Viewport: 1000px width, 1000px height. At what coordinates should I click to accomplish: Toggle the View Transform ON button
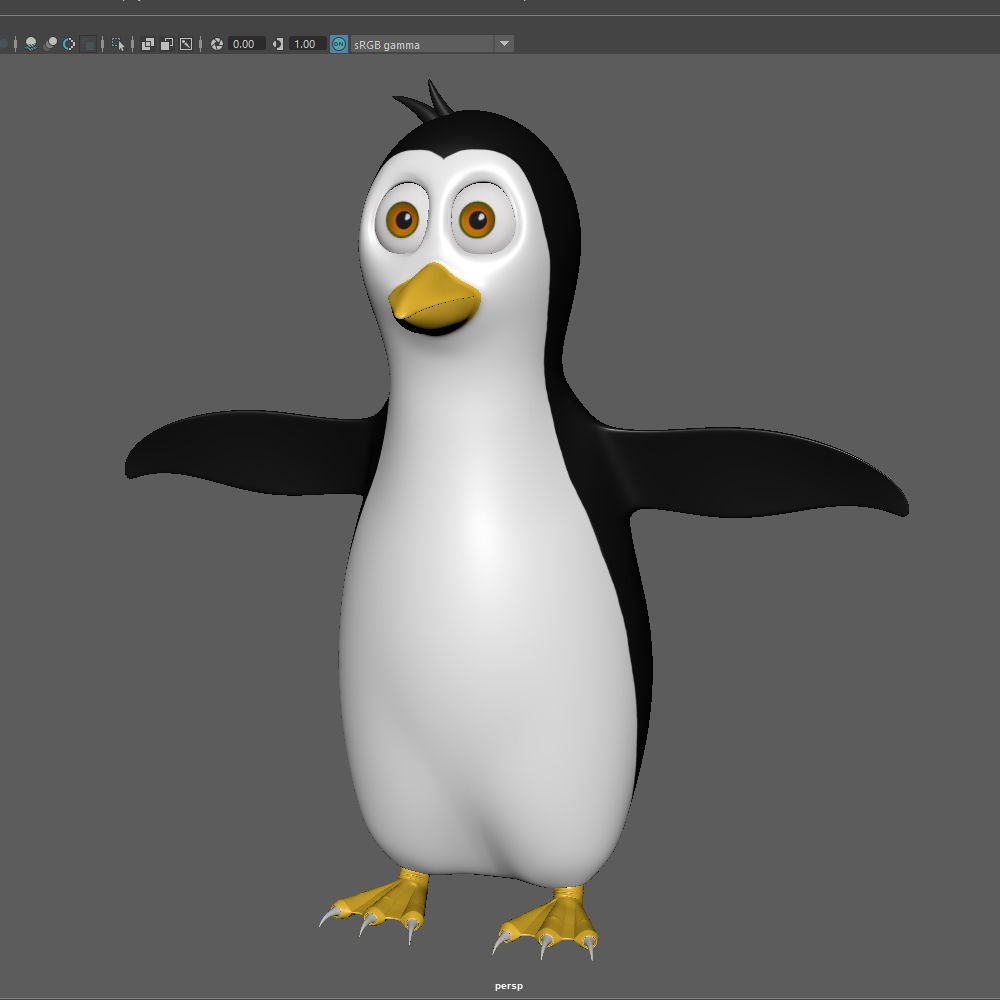pyautogui.click(x=339, y=44)
